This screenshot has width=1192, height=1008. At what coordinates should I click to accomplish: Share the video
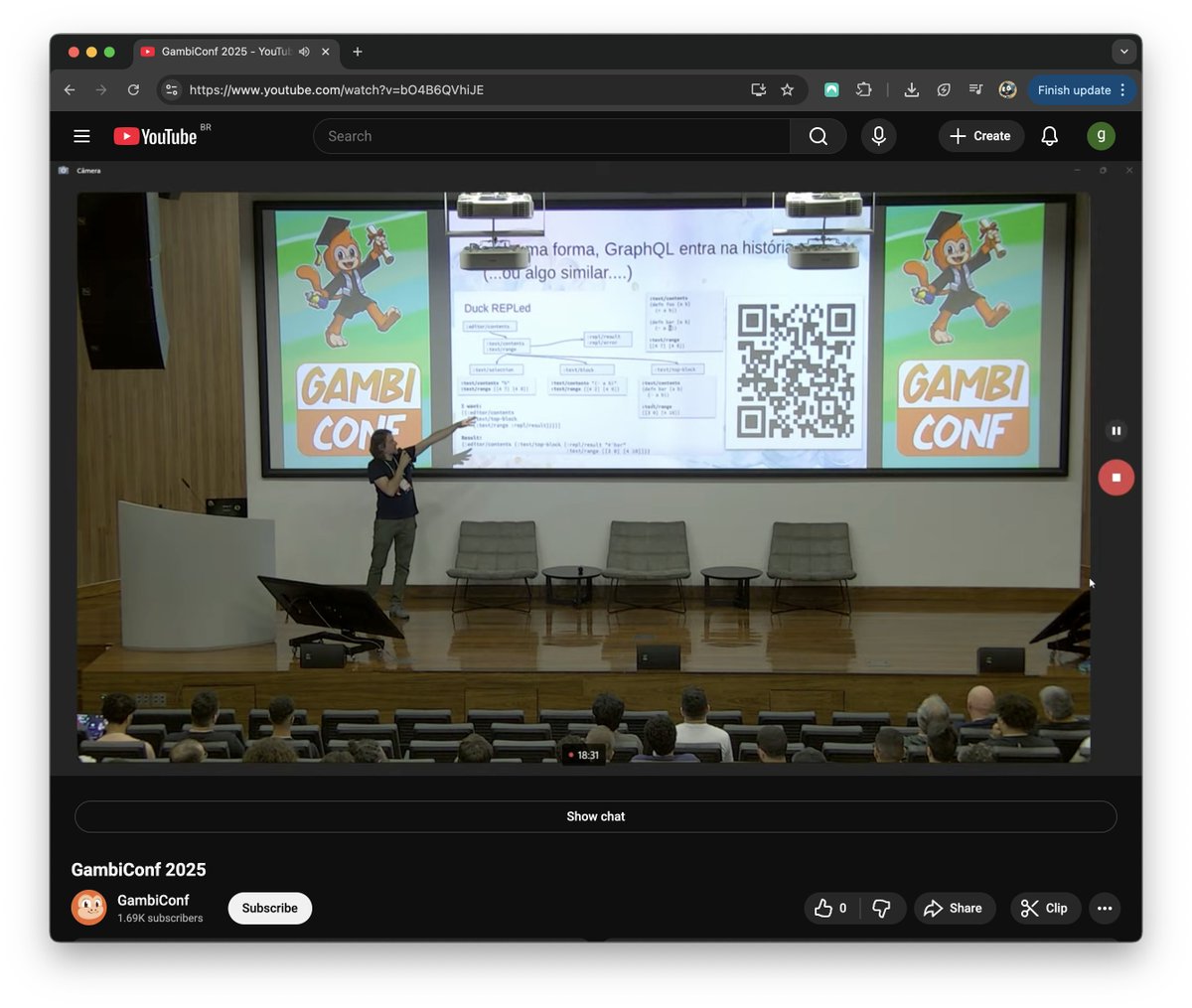pos(954,908)
